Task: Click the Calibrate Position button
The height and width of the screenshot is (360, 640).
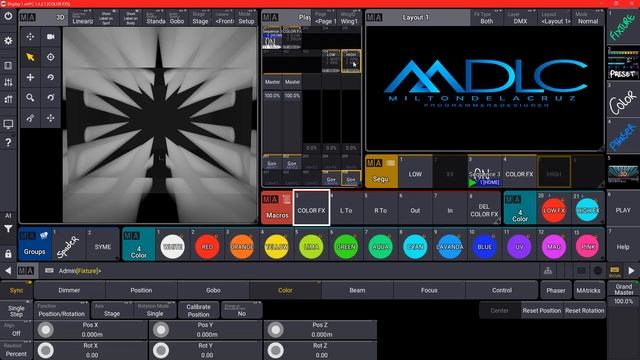Action: [198, 310]
